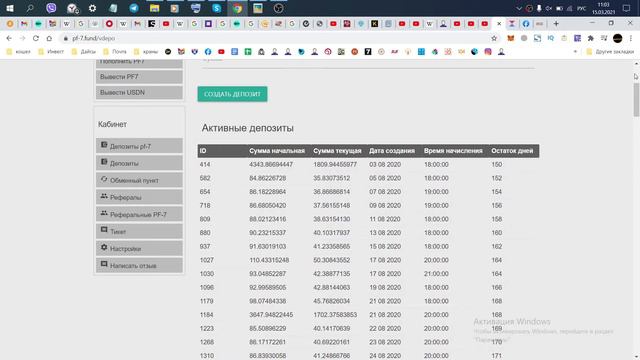Switch the РУС keyboard language indicator
The height and width of the screenshot is (360, 640).
pyautogui.click(x=582, y=8)
